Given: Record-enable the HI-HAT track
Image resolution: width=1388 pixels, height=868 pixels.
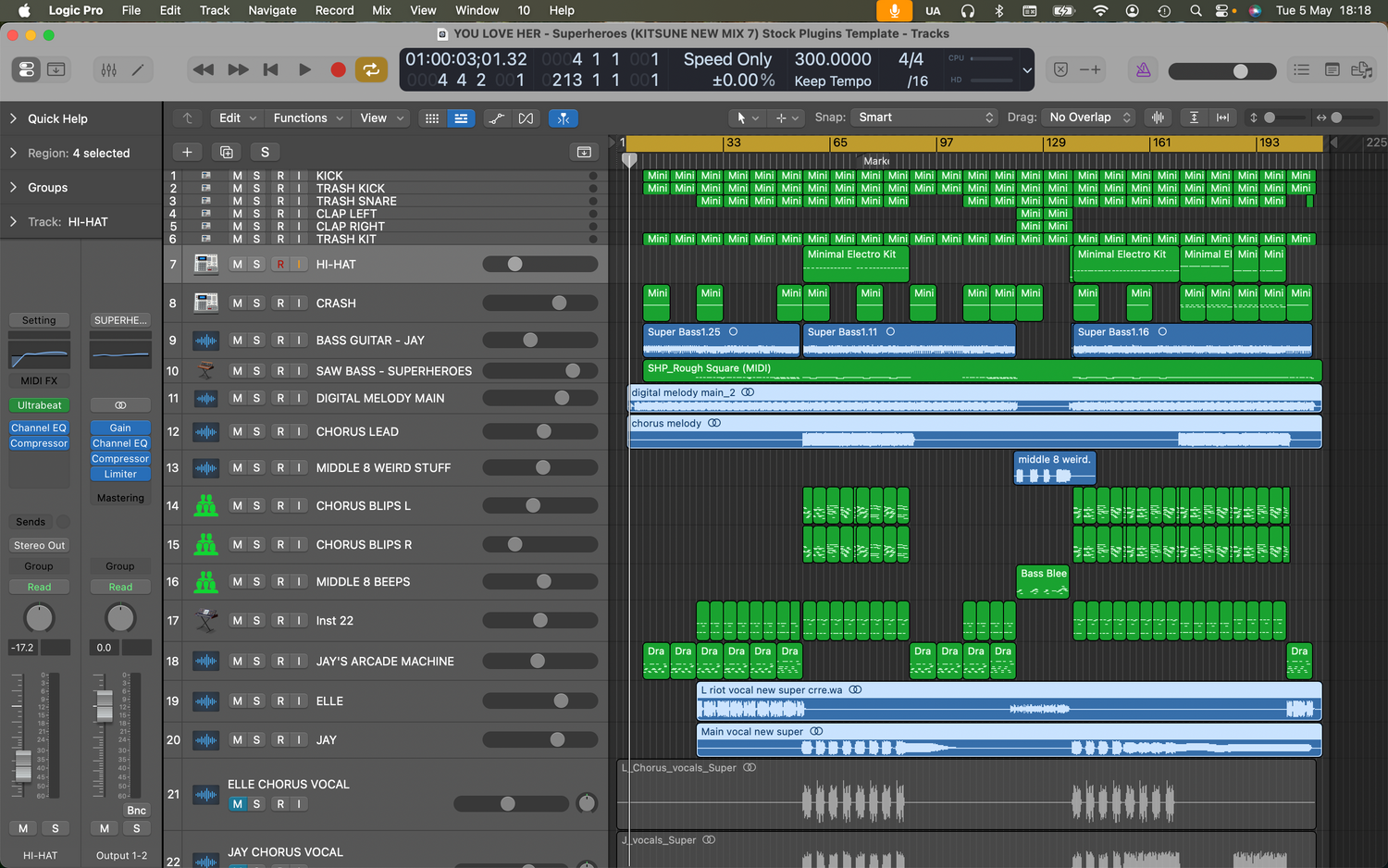Looking at the screenshot, I should tap(280, 265).
